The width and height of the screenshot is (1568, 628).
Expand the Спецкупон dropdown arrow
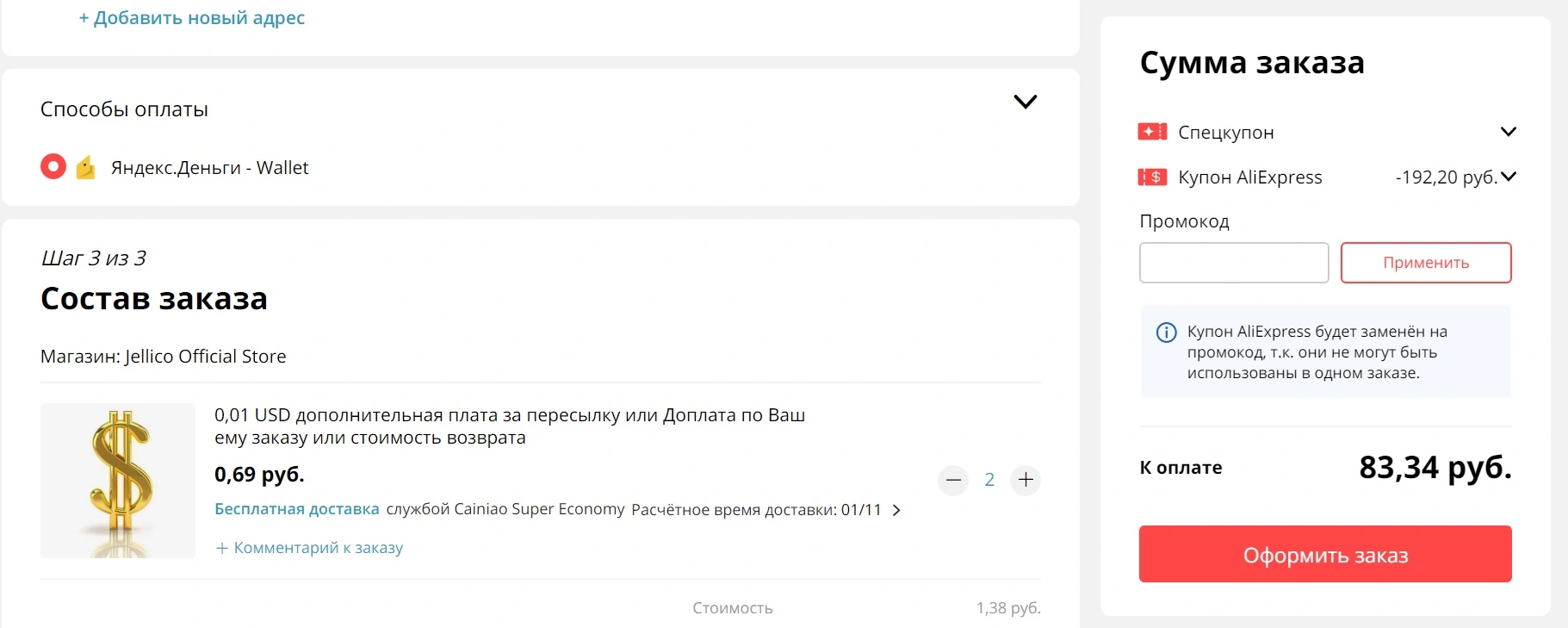pos(1508,132)
